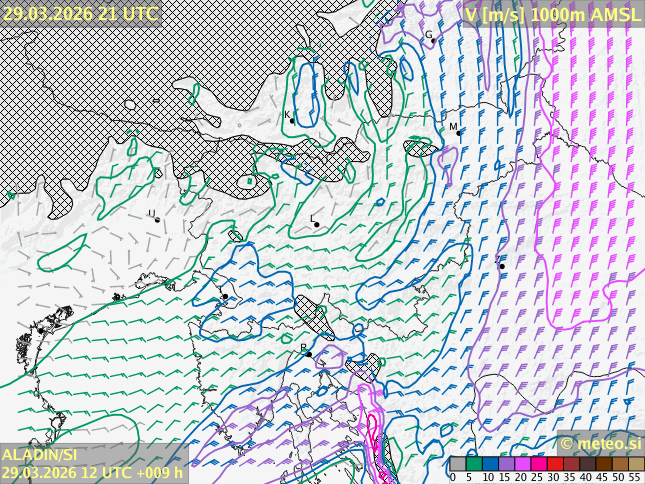
Task: Click the gray 0 m/s legend swatch
Action: pos(457,464)
